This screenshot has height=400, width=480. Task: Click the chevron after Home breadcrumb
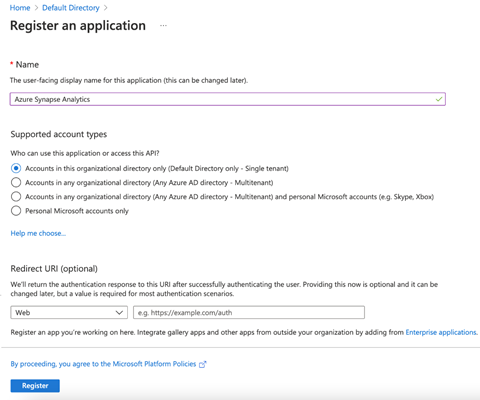click(x=36, y=8)
